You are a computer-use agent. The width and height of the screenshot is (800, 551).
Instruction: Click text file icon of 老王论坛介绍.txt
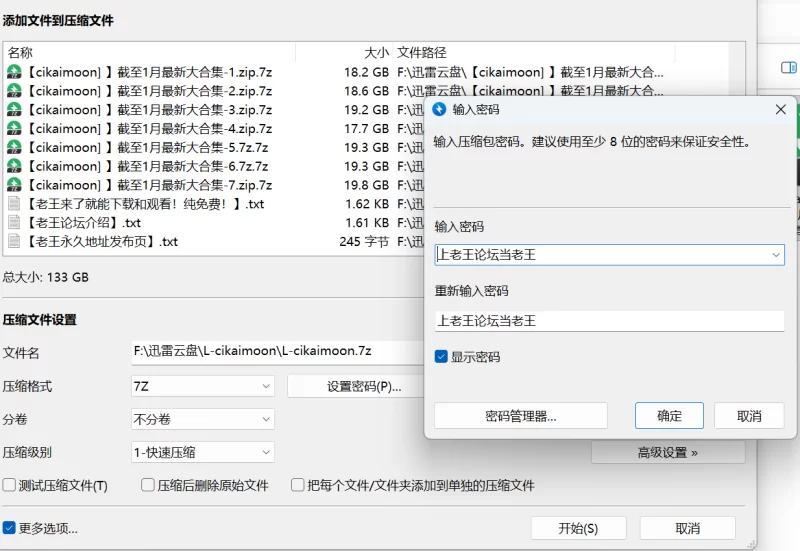pyautogui.click(x=14, y=223)
